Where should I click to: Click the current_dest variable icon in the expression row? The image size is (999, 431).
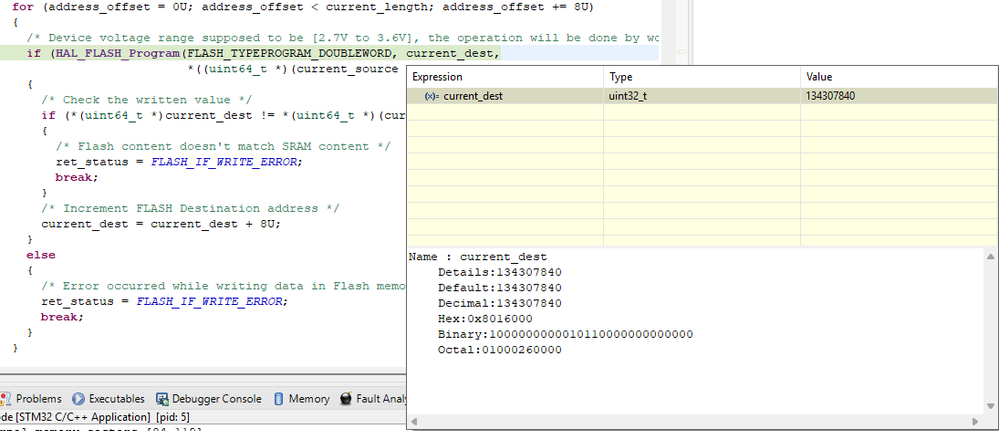coord(432,96)
